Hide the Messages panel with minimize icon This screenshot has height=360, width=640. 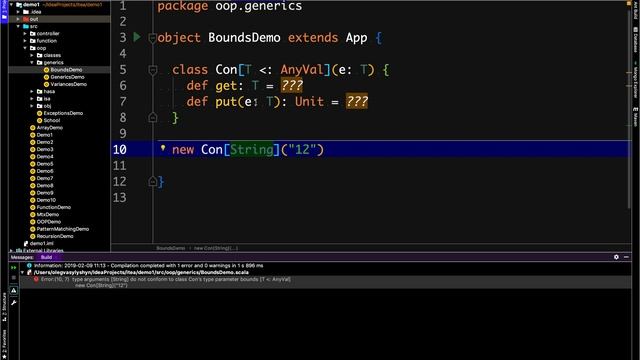626,257
